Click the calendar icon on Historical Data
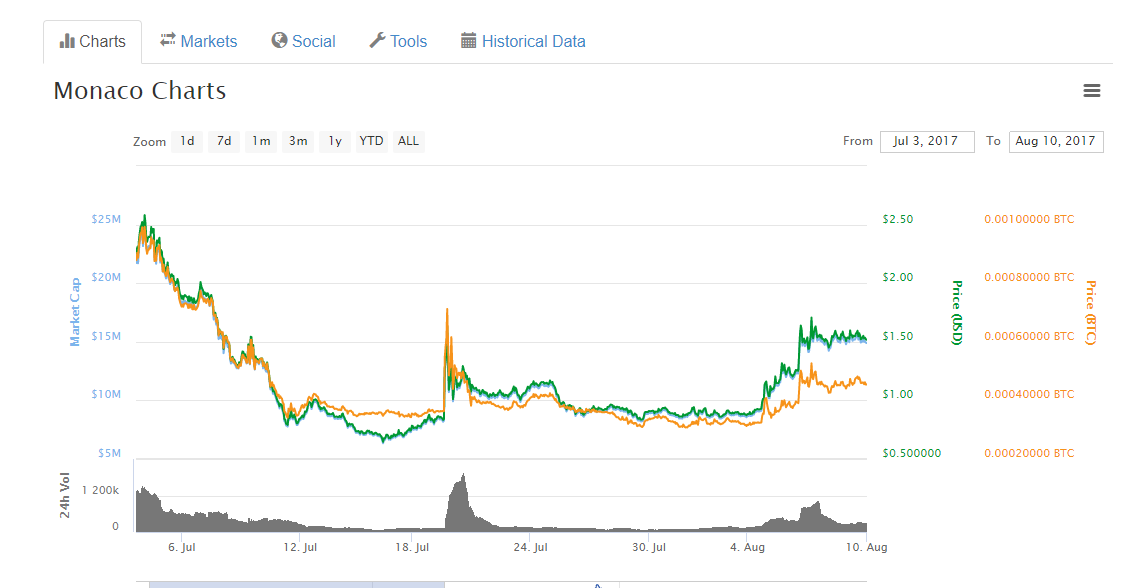This screenshot has height=588, width=1141. [466, 41]
